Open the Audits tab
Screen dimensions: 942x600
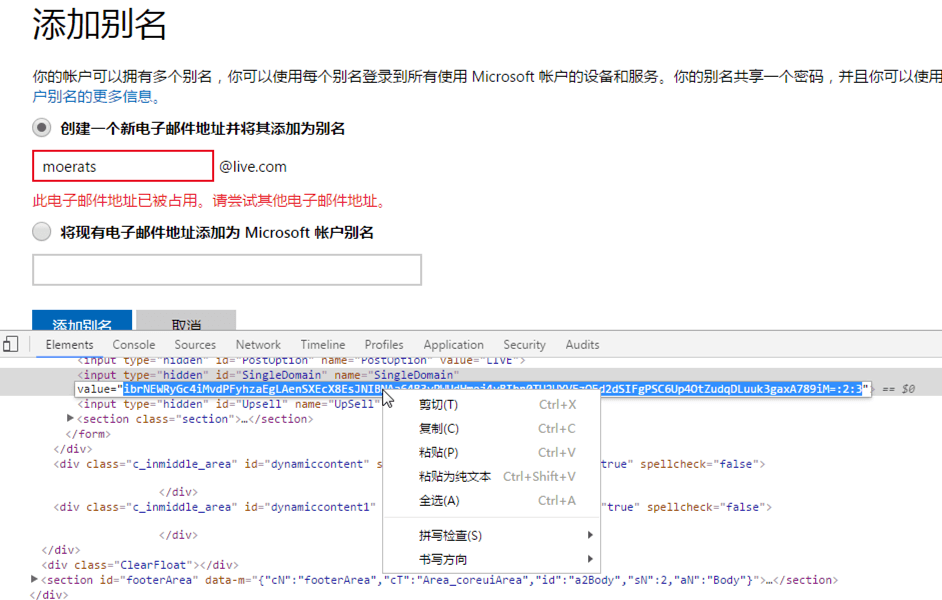click(582, 345)
